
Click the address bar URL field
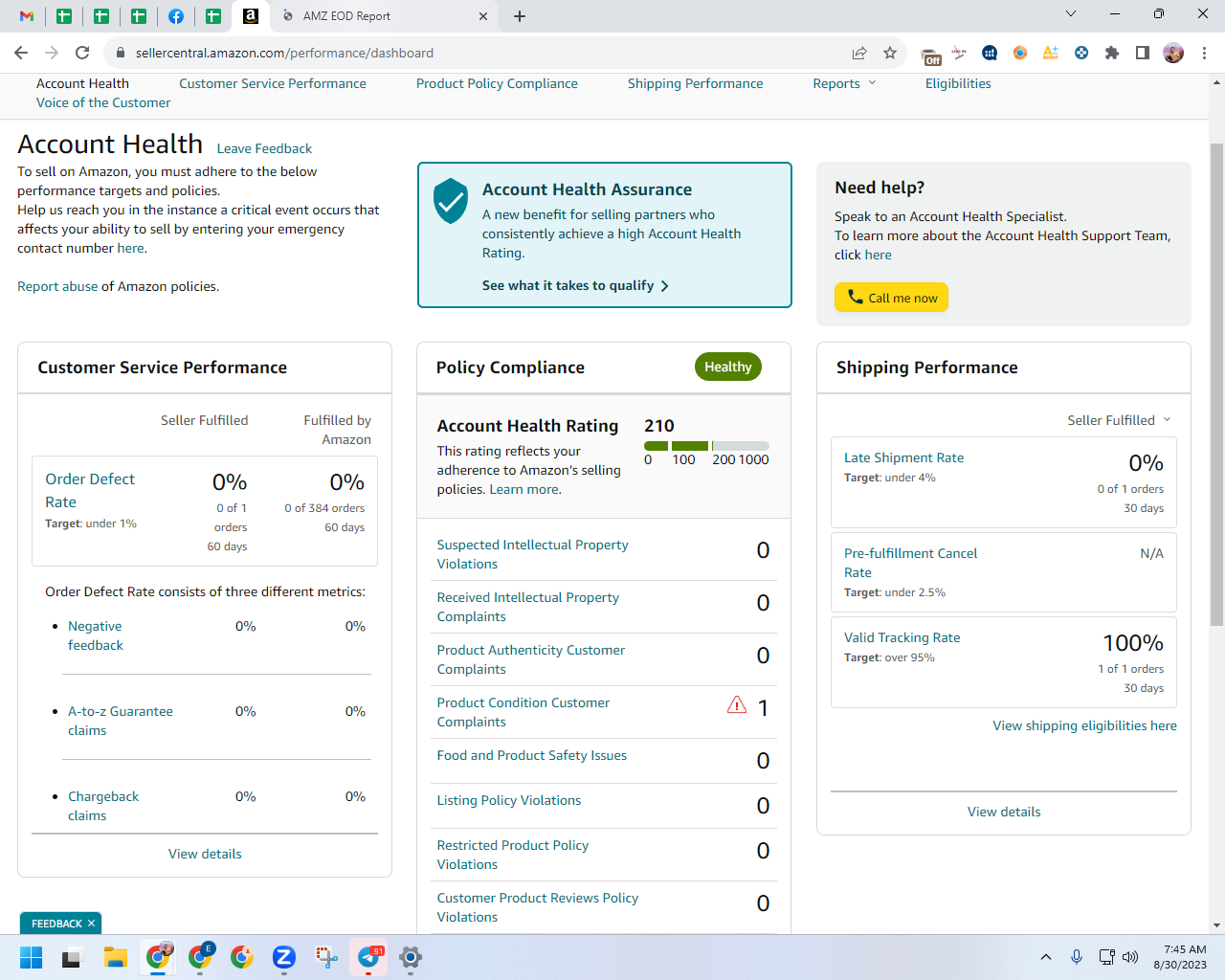[x=488, y=53]
